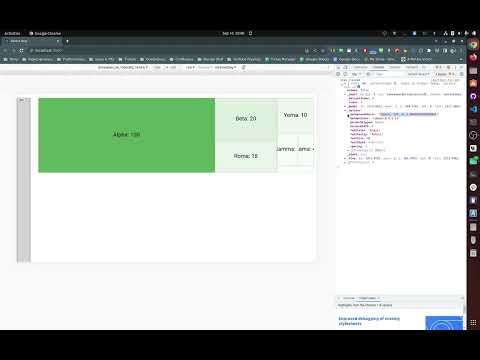The image size is (480, 360).
Task: Switch to the Elements tab in DevTools
Action: tap(360, 67)
